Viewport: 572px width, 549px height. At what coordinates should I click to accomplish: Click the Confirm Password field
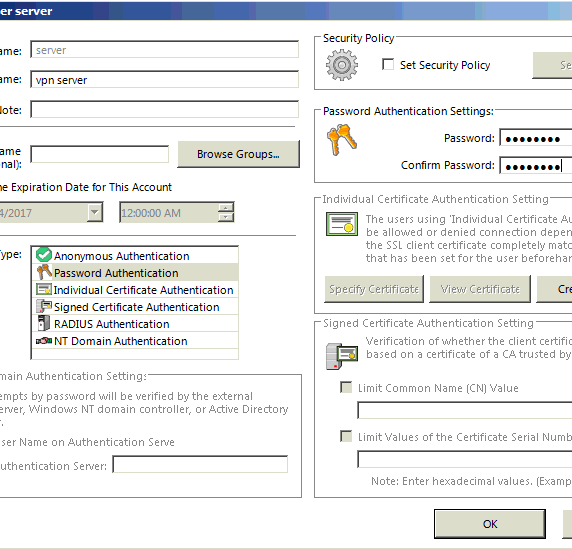pos(536,166)
